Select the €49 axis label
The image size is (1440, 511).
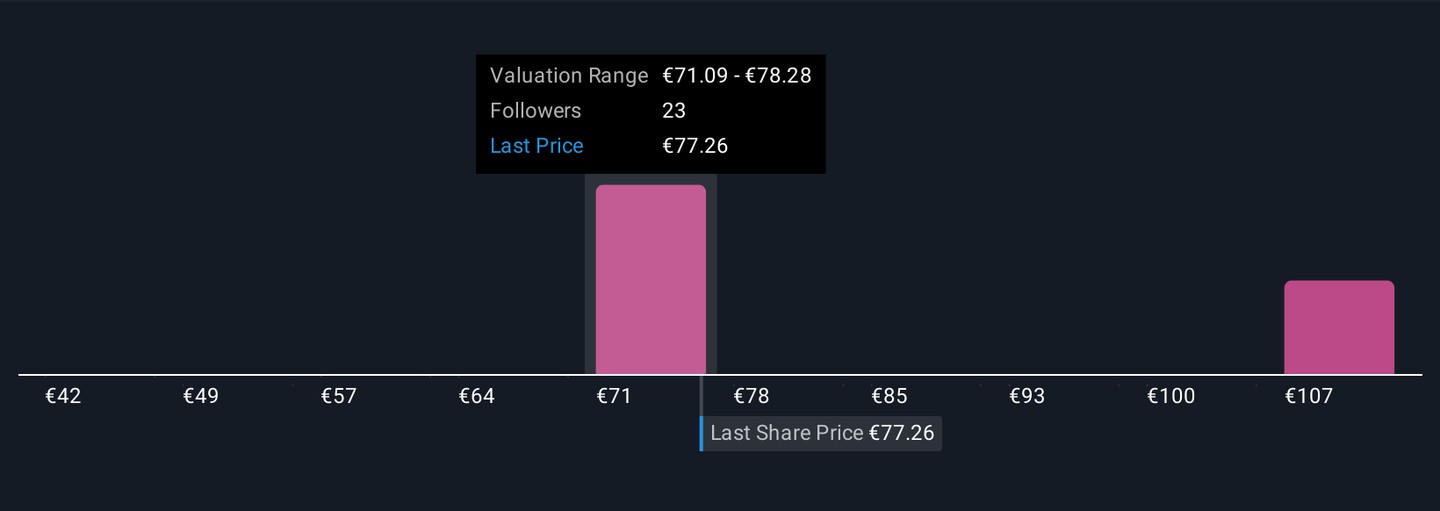click(201, 396)
